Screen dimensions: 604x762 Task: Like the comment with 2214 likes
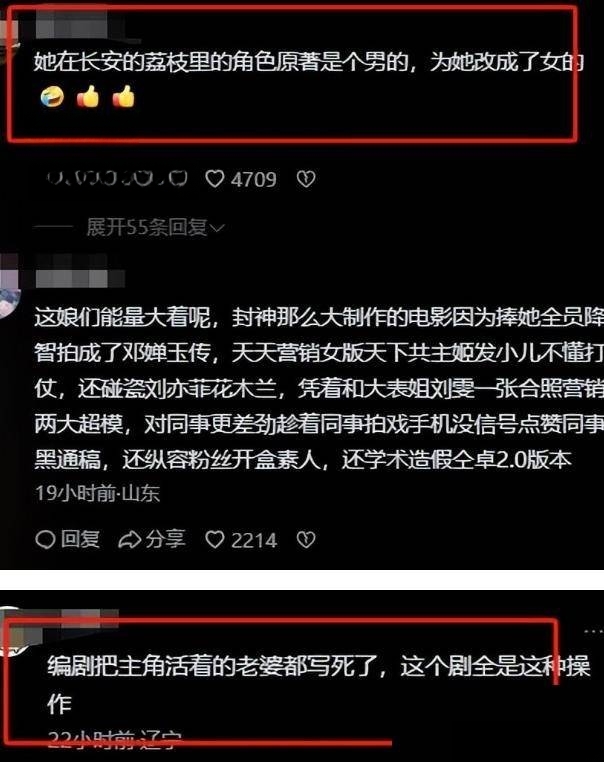241,540
